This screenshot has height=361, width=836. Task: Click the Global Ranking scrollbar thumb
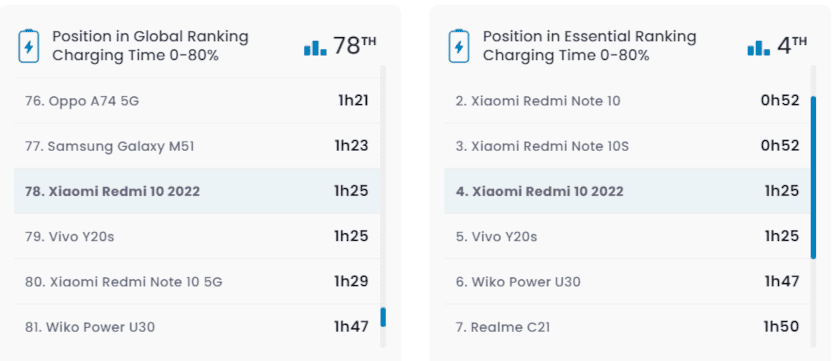click(383, 317)
